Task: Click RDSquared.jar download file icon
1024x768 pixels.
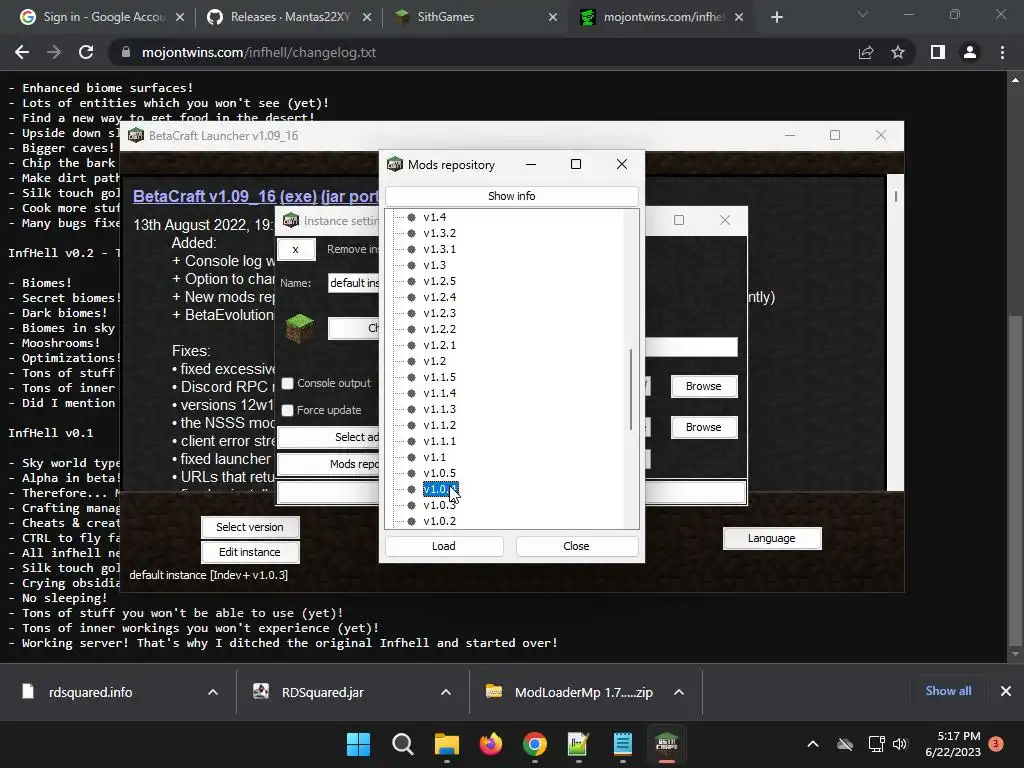Action: coord(261,692)
